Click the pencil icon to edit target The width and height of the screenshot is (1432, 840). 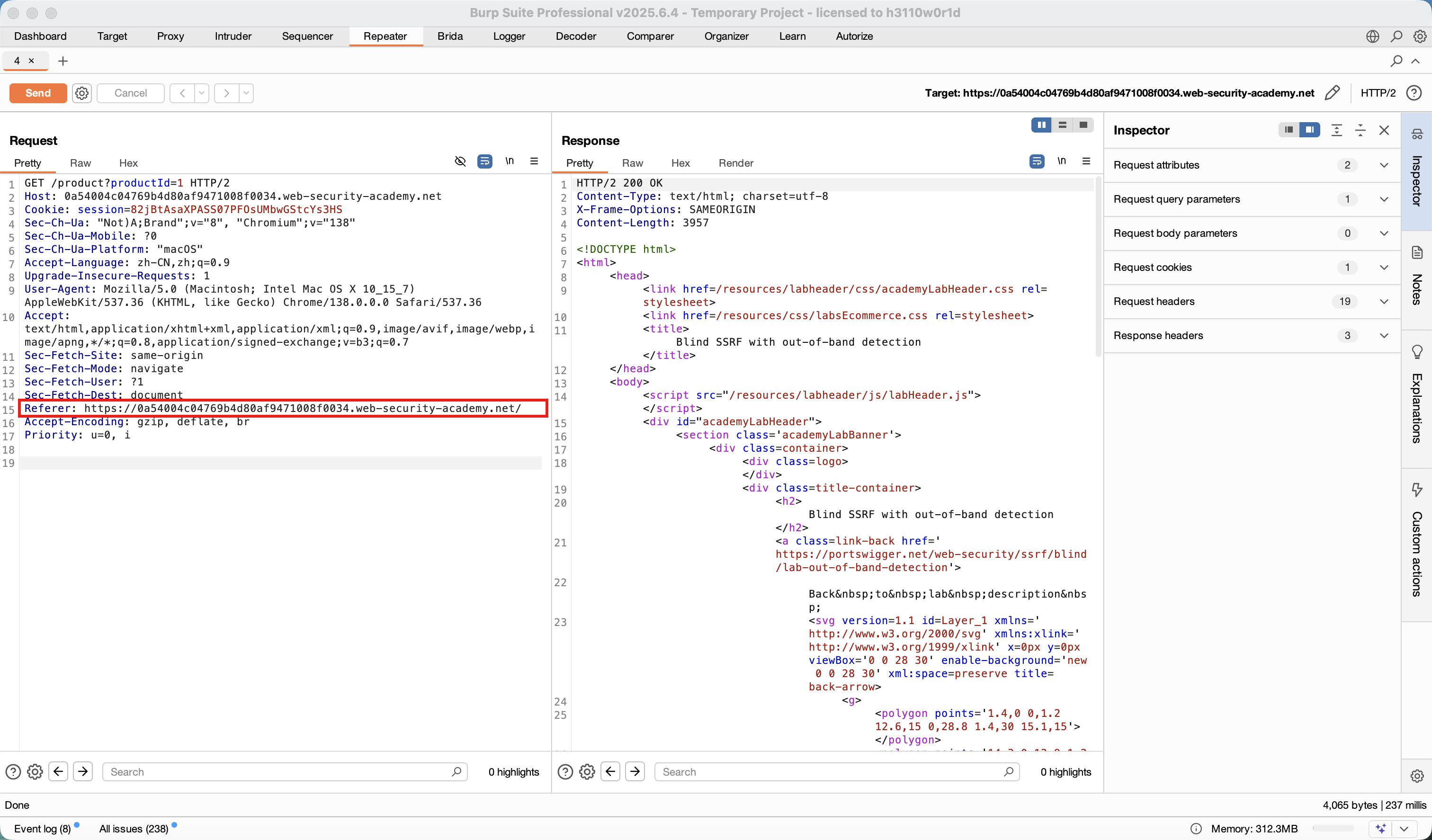(x=1332, y=93)
